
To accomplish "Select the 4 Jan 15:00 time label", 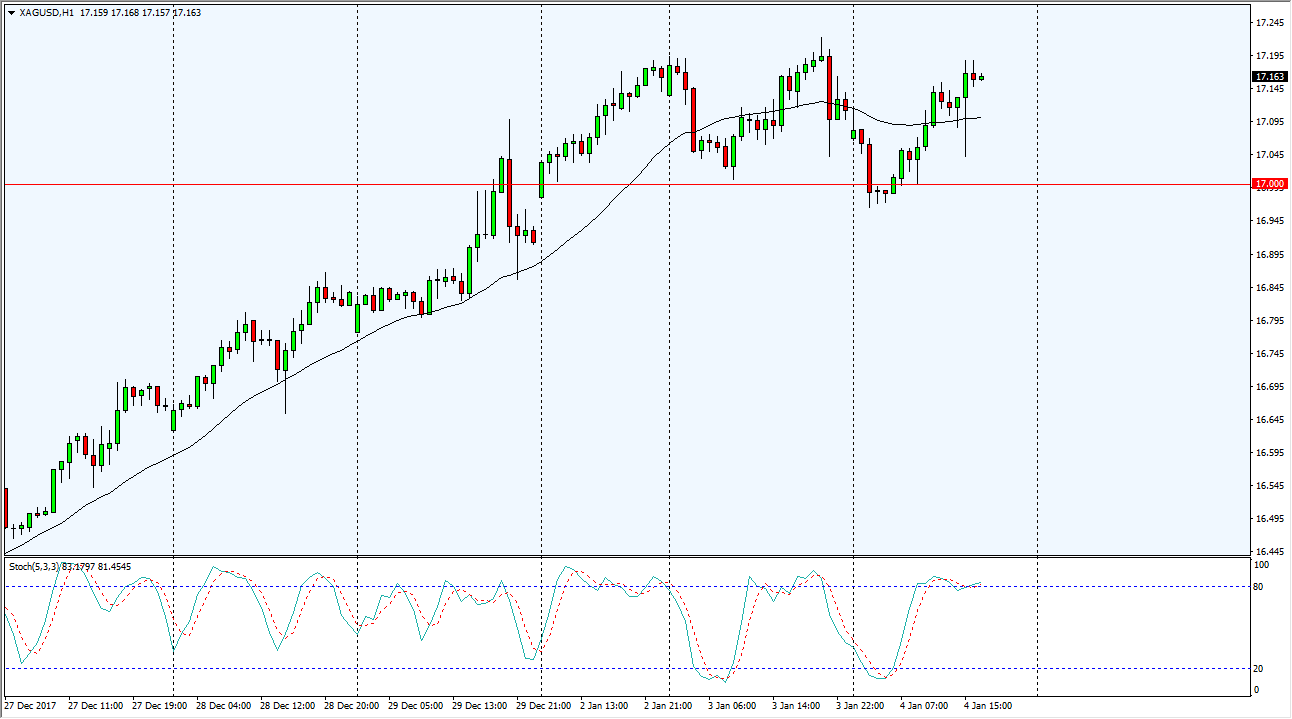I will click(x=989, y=705).
